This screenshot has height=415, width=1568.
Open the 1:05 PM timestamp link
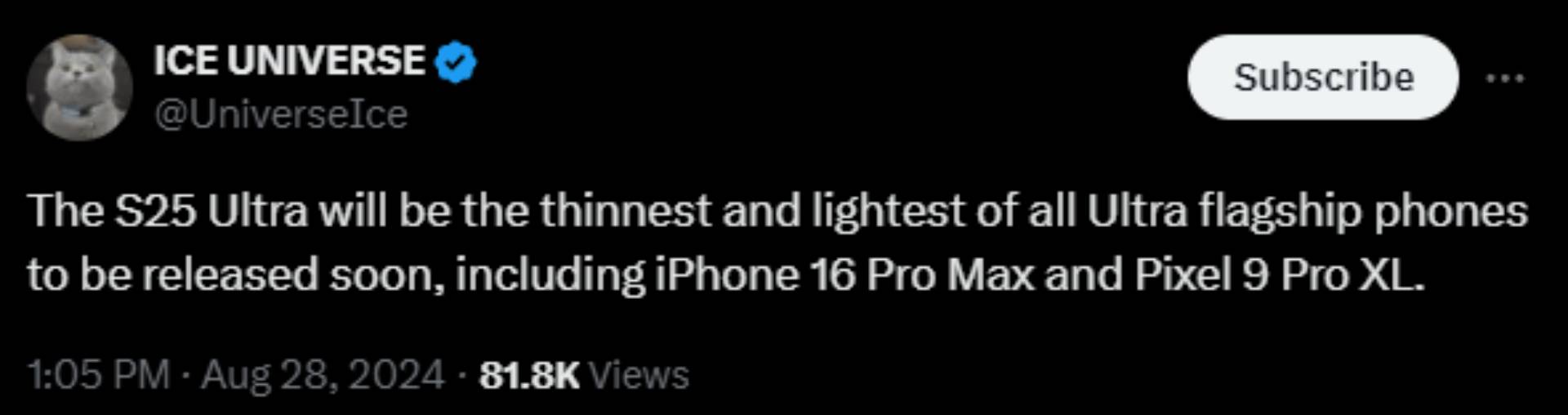click(x=99, y=375)
